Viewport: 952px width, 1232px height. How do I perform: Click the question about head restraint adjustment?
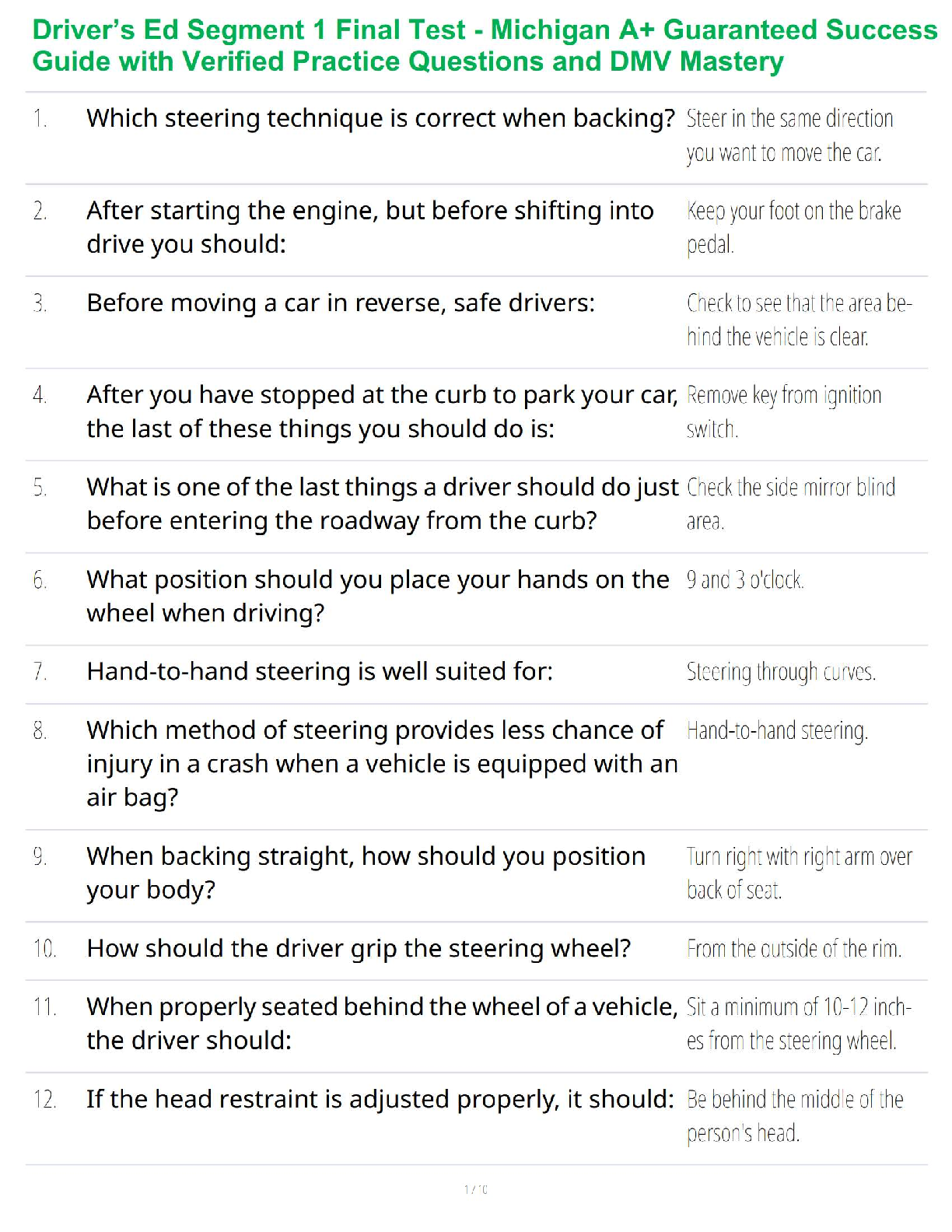coord(380,1099)
